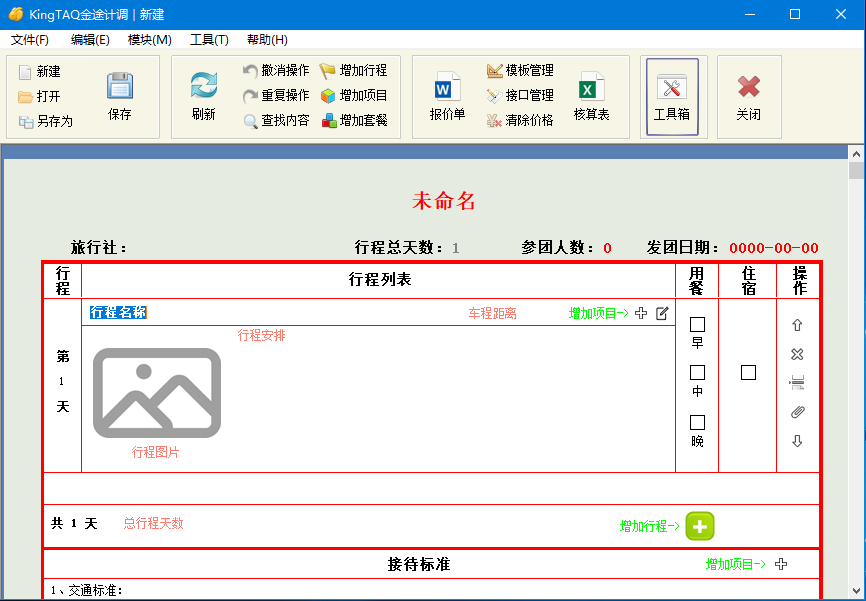The height and width of the screenshot is (601, 866).
Task: Check the 早 breakfast checkbox
Action: click(696, 324)
